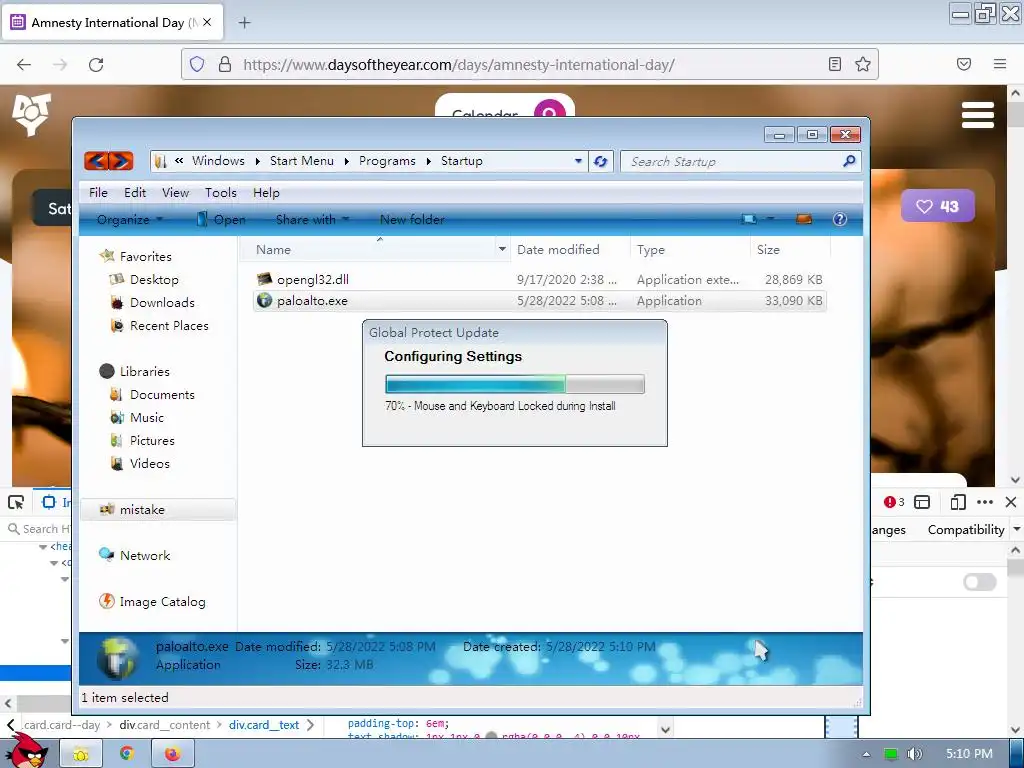Go back in Firefox browser
The width and height of the screenshot is (1024, 768).
coord(24,65)
